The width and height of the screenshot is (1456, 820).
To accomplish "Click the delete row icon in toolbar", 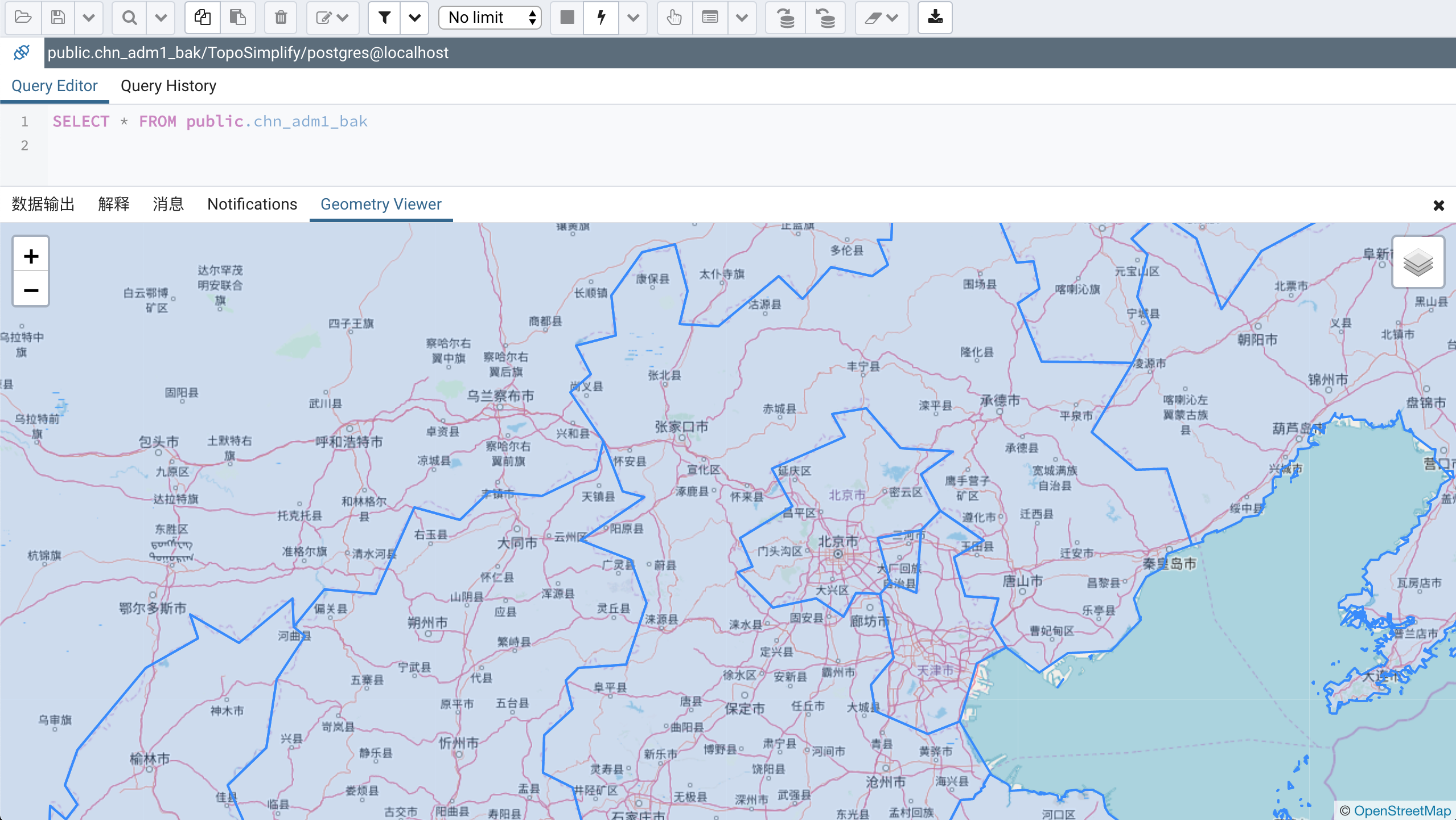I will (281, 18).
